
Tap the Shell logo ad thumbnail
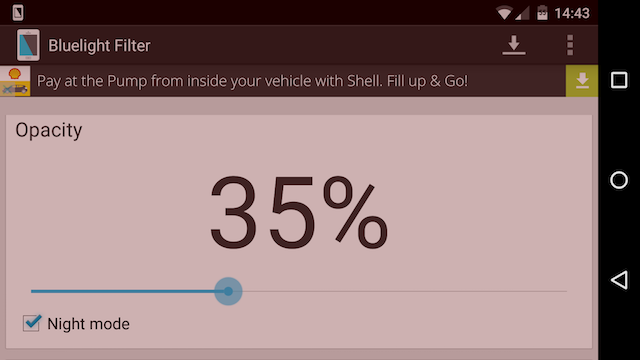click(x=15, y=81)
